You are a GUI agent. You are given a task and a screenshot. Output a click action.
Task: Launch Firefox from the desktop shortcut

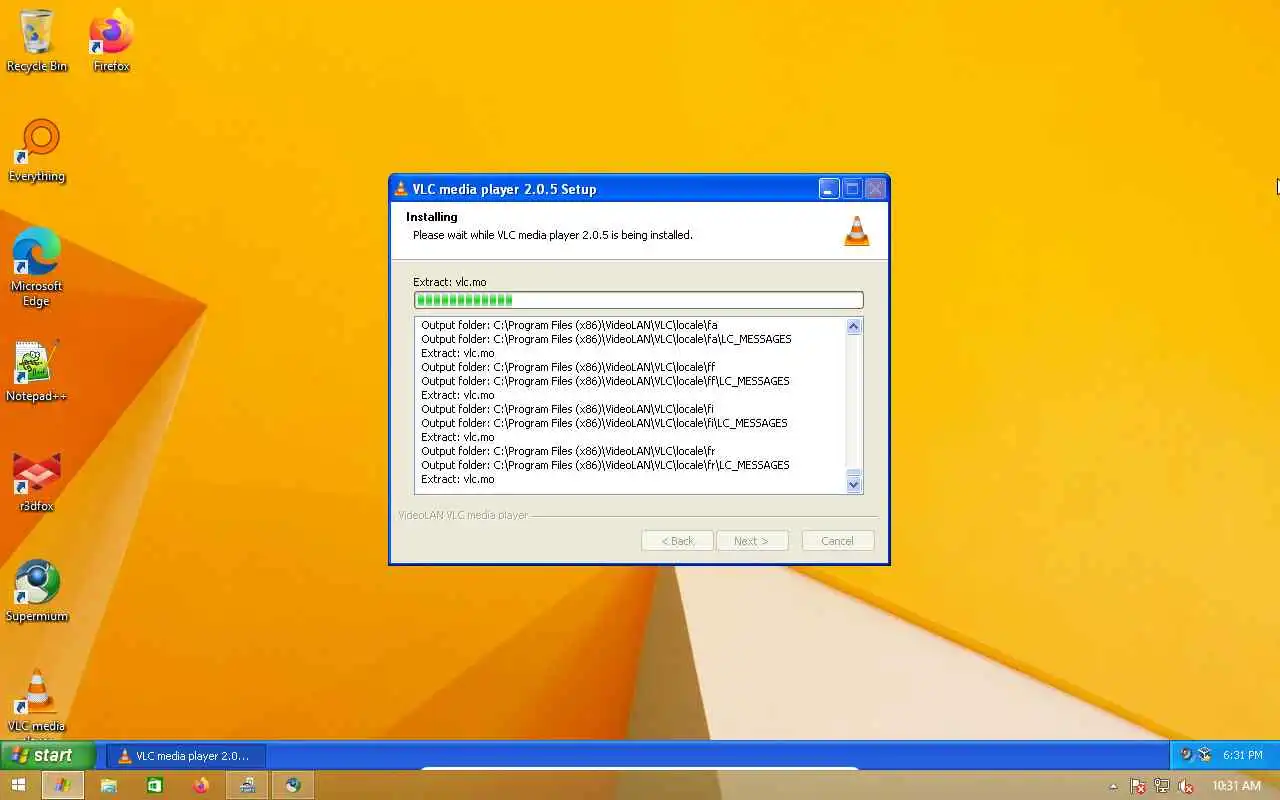click(x=111, y=40)
